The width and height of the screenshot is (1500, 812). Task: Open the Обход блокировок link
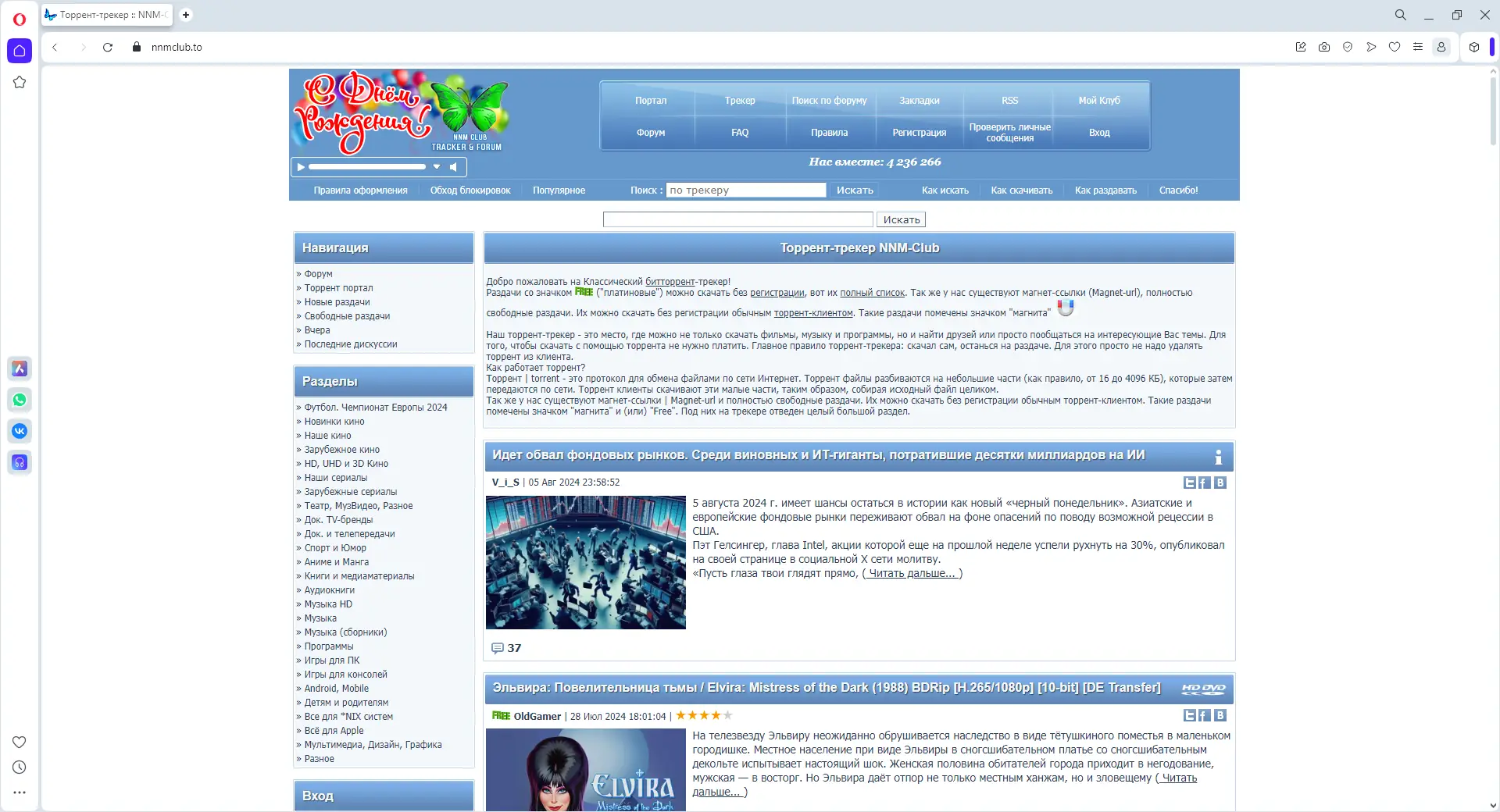pos(470,191)
